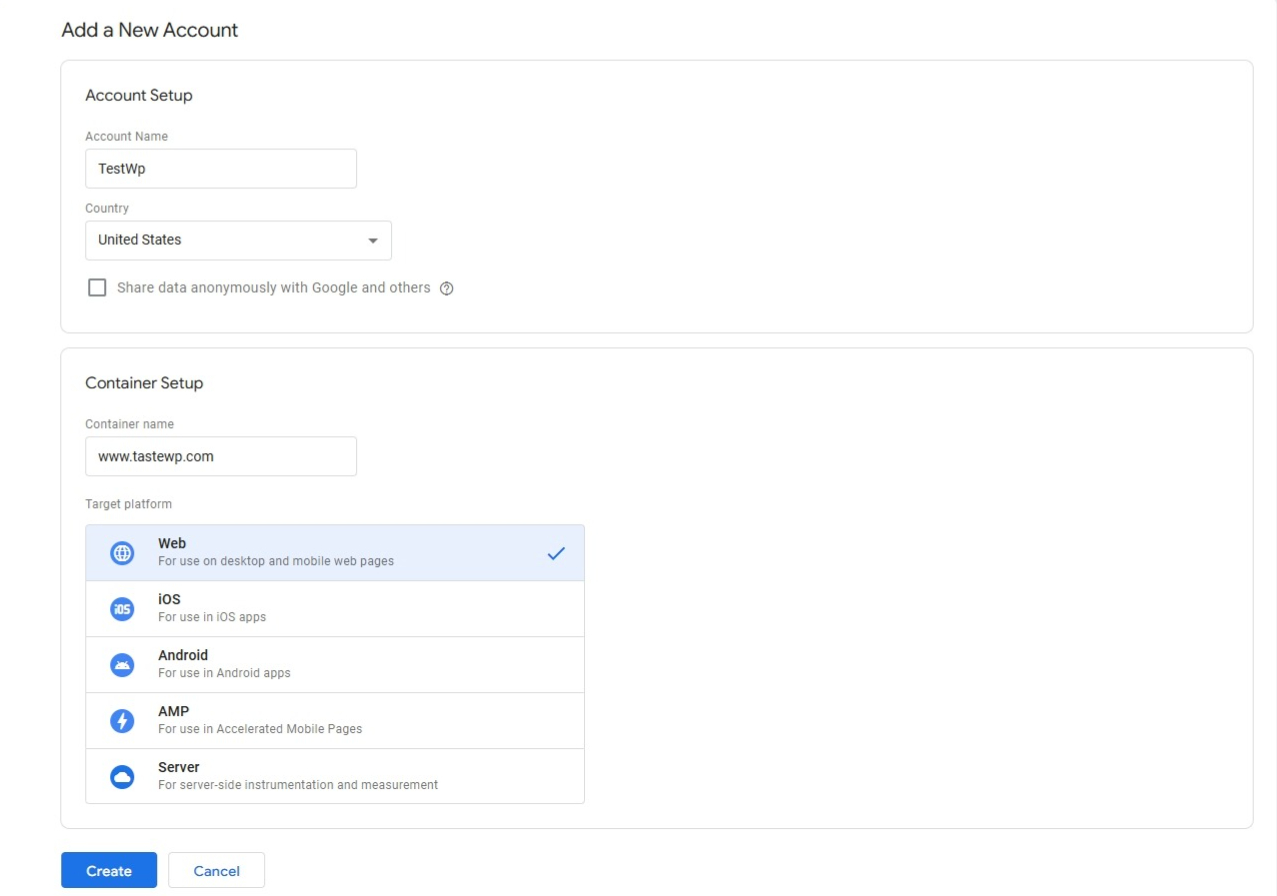This screenshot has height=896, width=1277.
Task: Click the 'Country' field label
Action: (107, 208)
